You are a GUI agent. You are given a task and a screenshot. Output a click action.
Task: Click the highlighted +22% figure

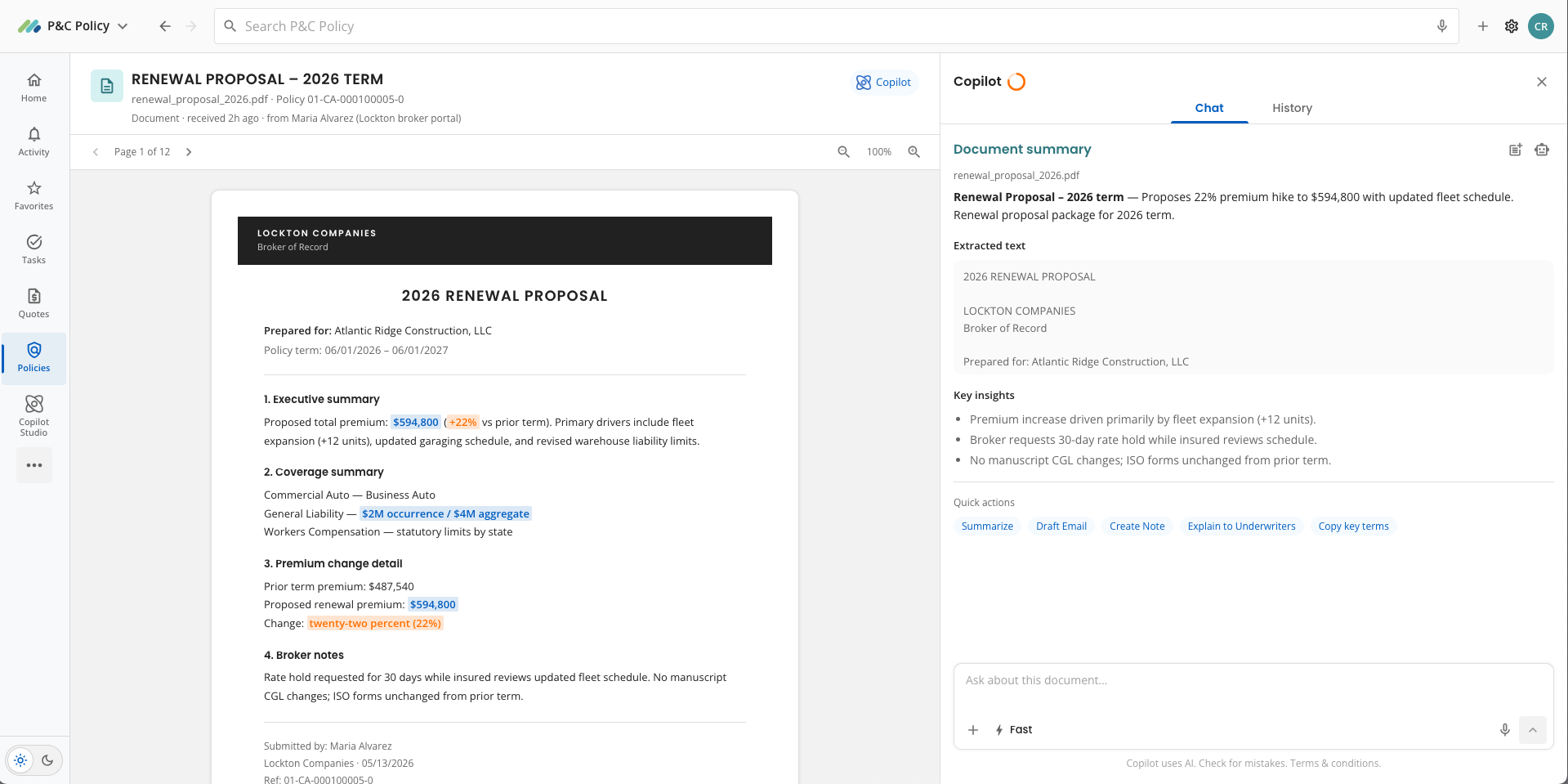click(x=462, y=423)
